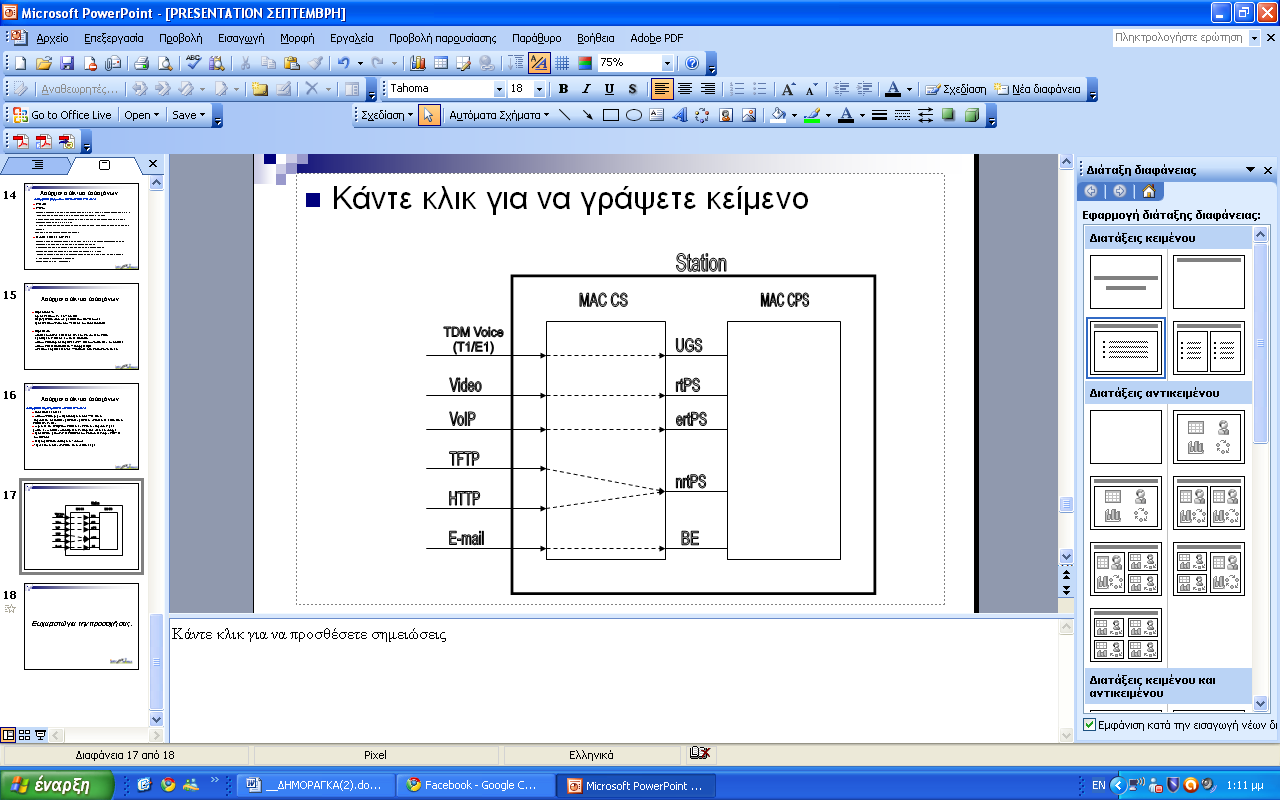The image size is (1280, 800).
Task: Select the Line drawing tool
Action: [565, 115]
